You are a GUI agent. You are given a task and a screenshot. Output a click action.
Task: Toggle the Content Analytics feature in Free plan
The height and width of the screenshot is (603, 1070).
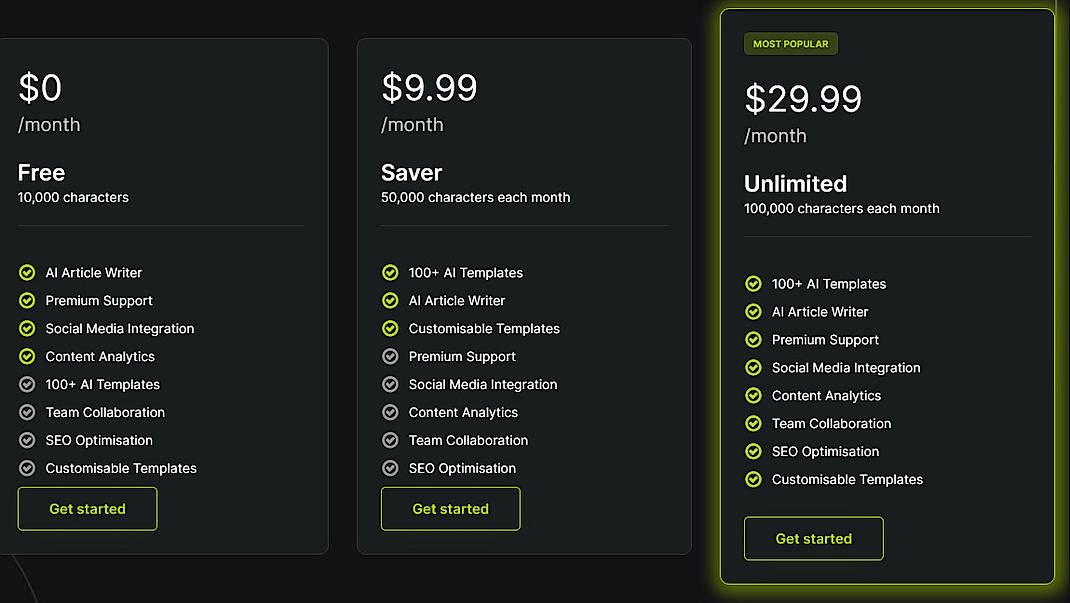click(100, 356)
